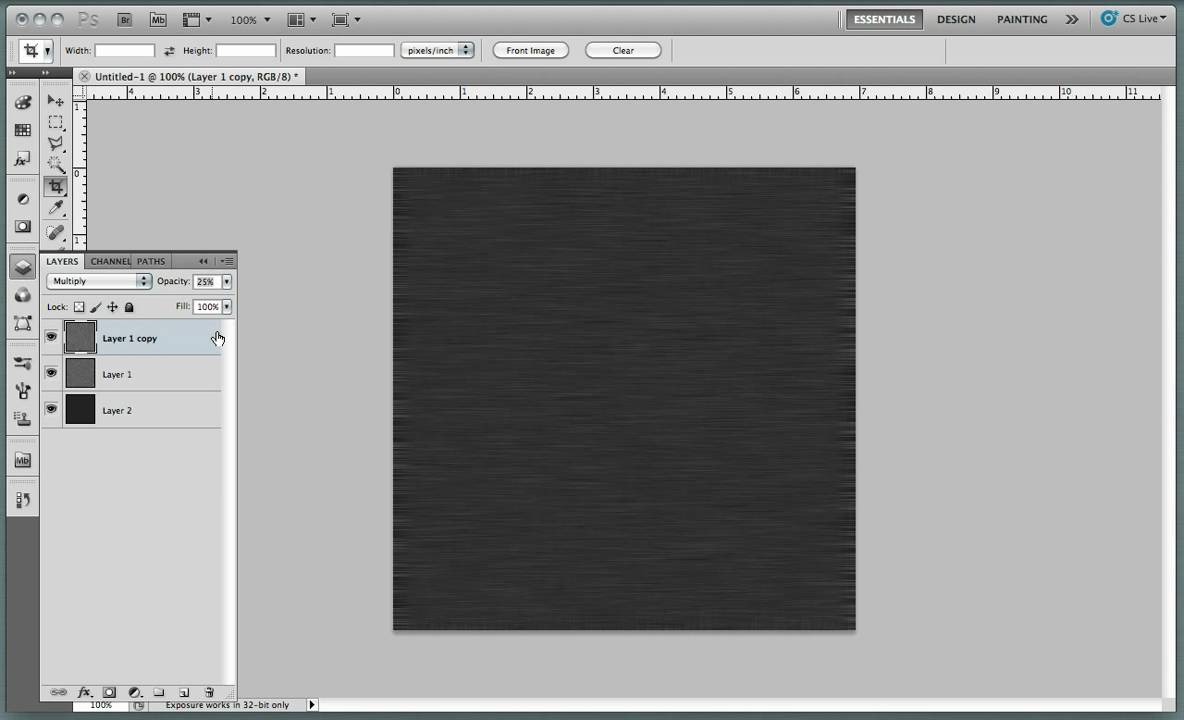The image size is (1184, 720).
Task: Delete layer with trash icon
Action: [x=209, y=692]
